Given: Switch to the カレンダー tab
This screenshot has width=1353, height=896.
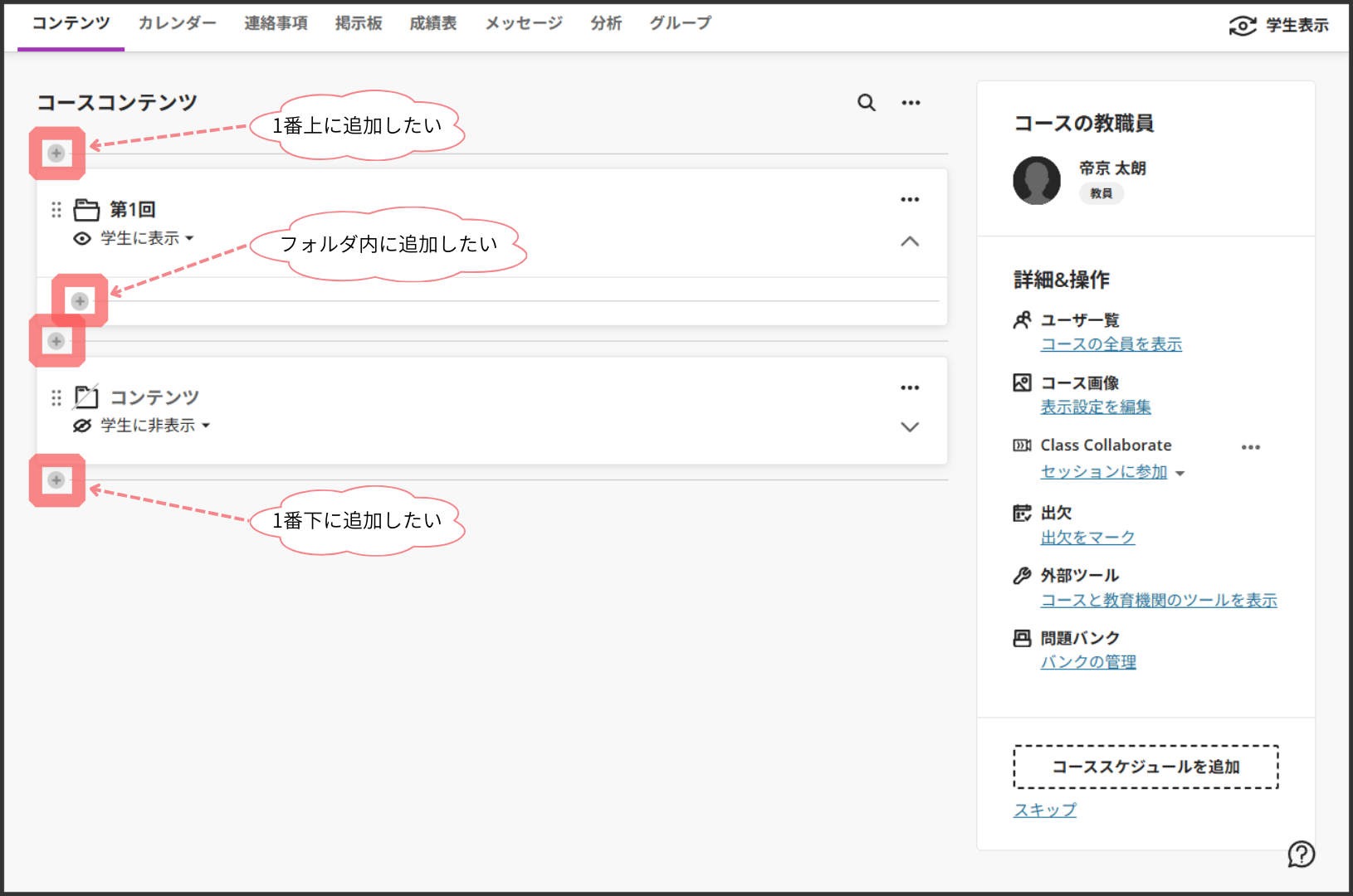Looking at the screenshot, I should [177, 23].
